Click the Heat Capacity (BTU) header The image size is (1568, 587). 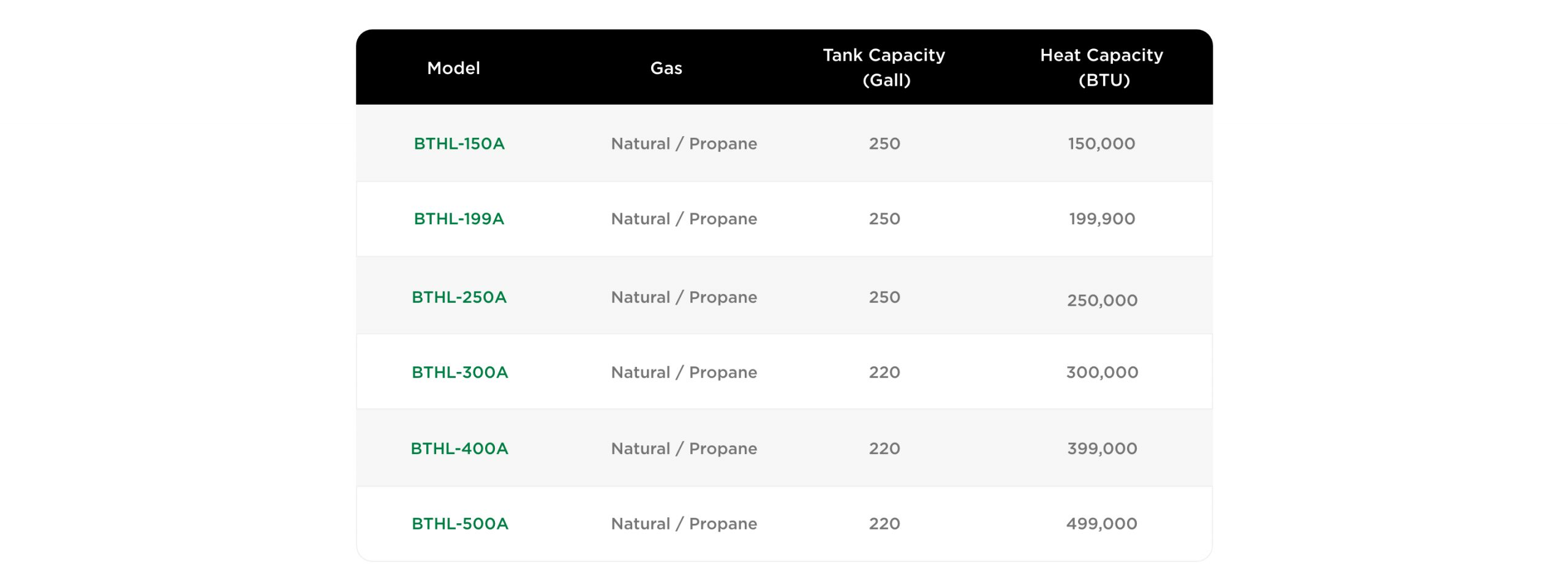1102,67
